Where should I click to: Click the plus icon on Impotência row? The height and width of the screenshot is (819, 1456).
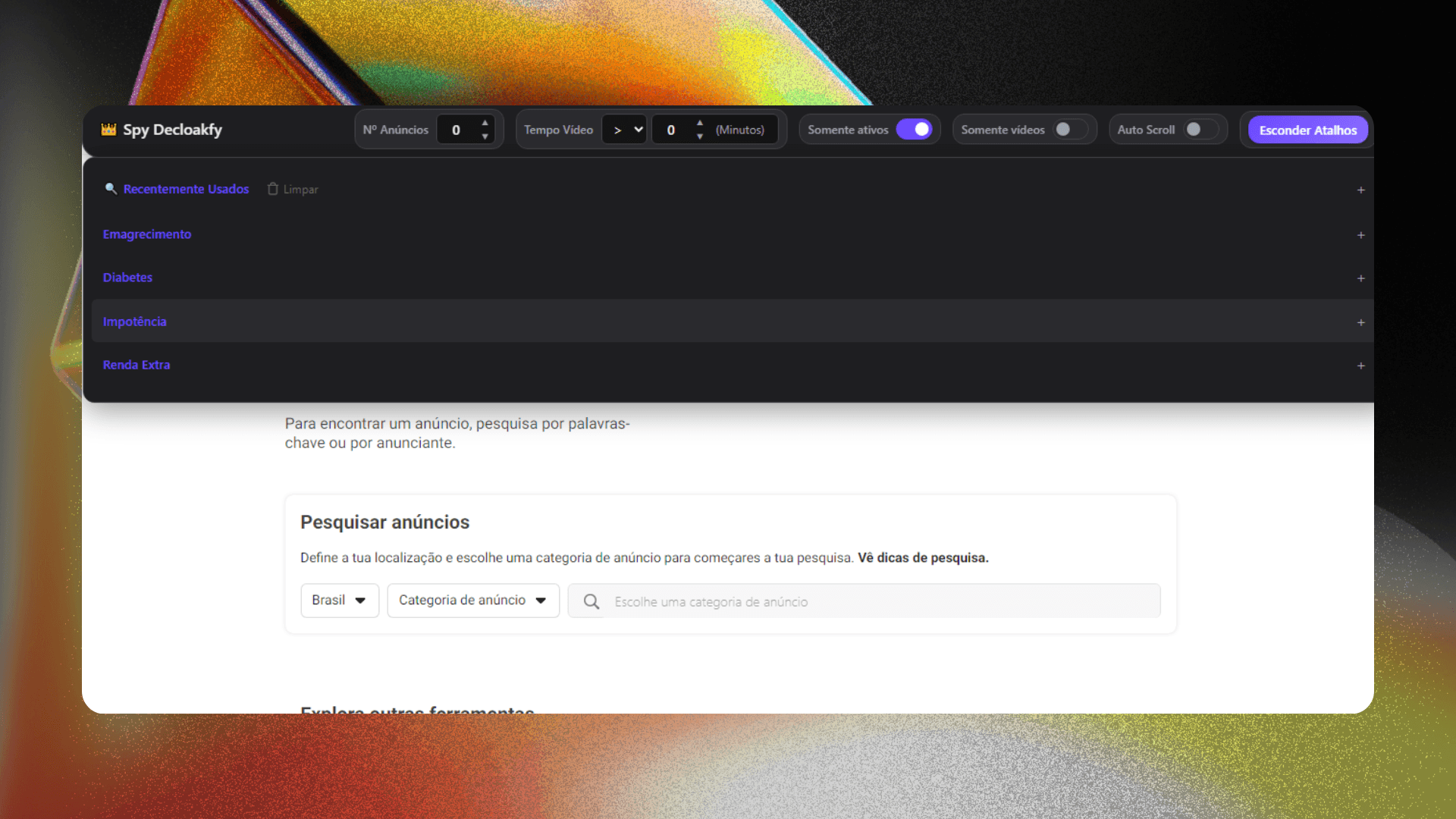click(1361, 322)
